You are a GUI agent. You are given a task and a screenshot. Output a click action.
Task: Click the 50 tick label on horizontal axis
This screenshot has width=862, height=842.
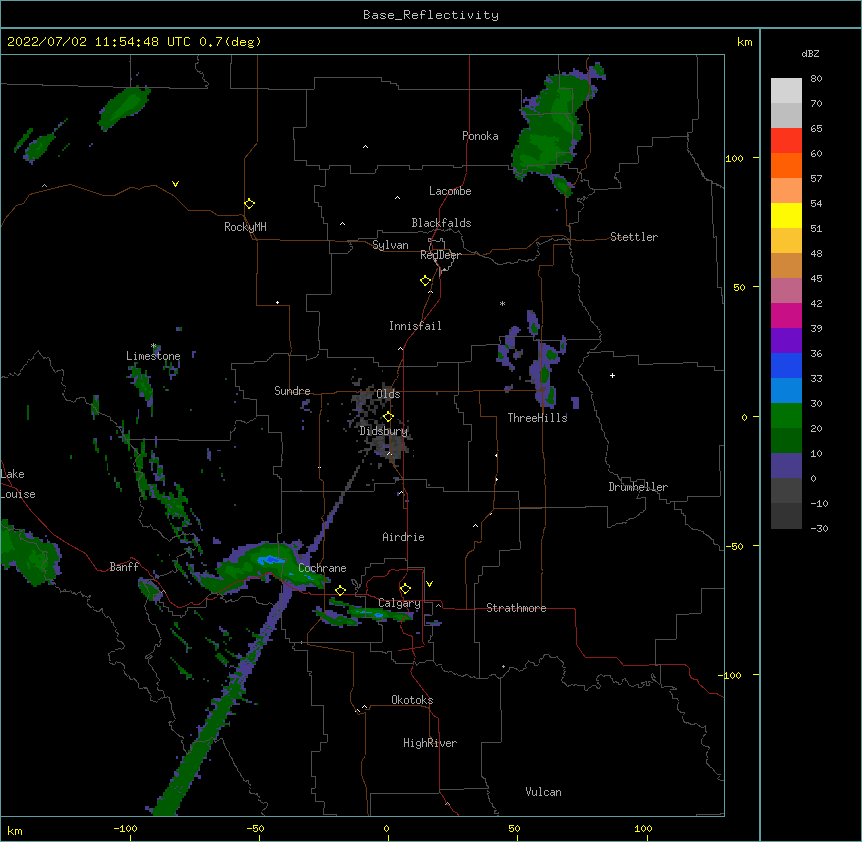(x=514, y=829)
